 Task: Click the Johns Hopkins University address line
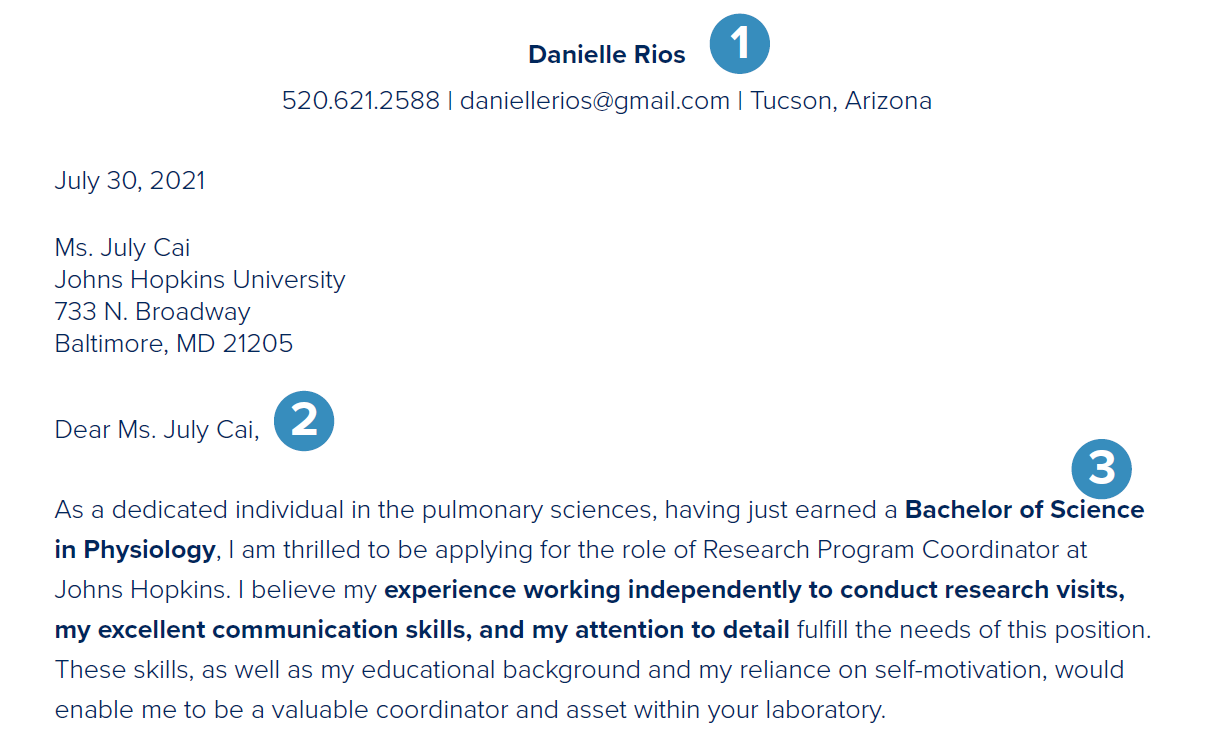pos(200,280)
